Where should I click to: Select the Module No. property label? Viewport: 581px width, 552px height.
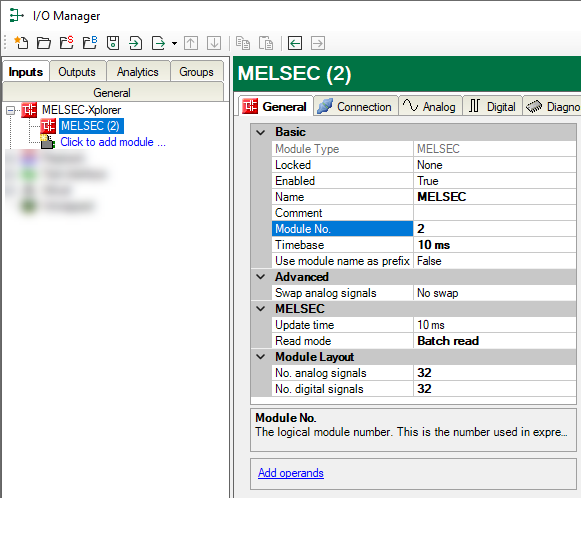(x=342, y=229)
